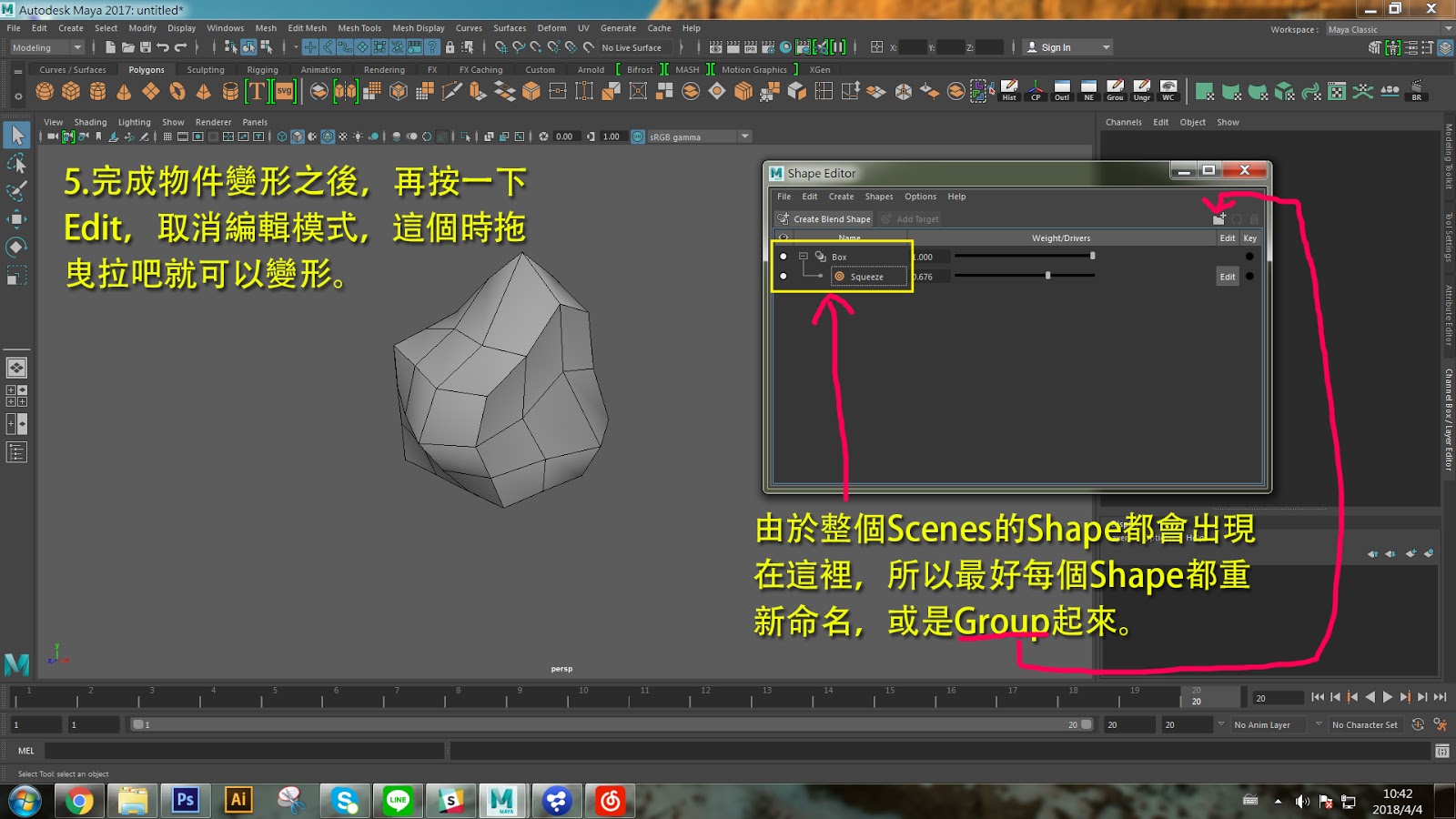1456x819 pixels.
Task: Toggle visibility dot next to the Squeeze target
Action: click(x=784, y=277)
